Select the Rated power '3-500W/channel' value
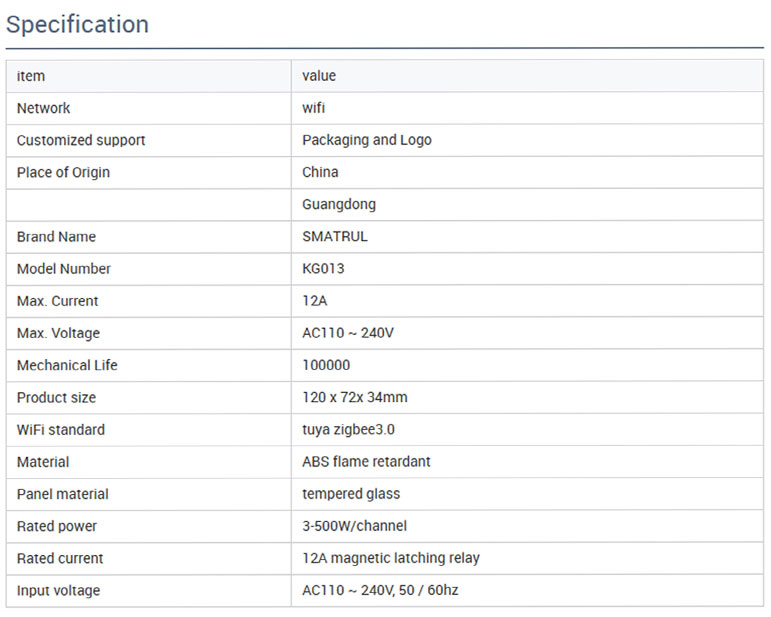This screenshot has height=617, width=771. coord(355,526)
